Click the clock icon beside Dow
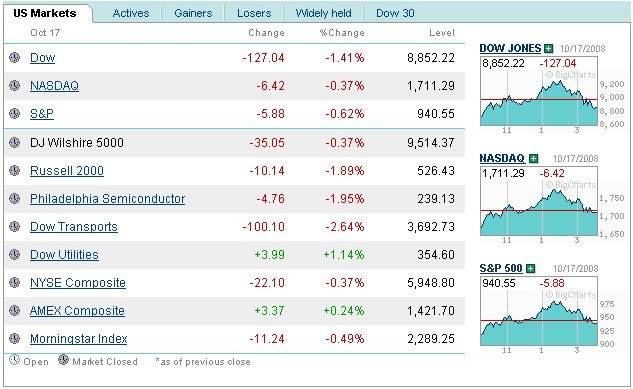The height and width of the screenshot is (389, 633). pyautogui.click(x=15, y=58)
